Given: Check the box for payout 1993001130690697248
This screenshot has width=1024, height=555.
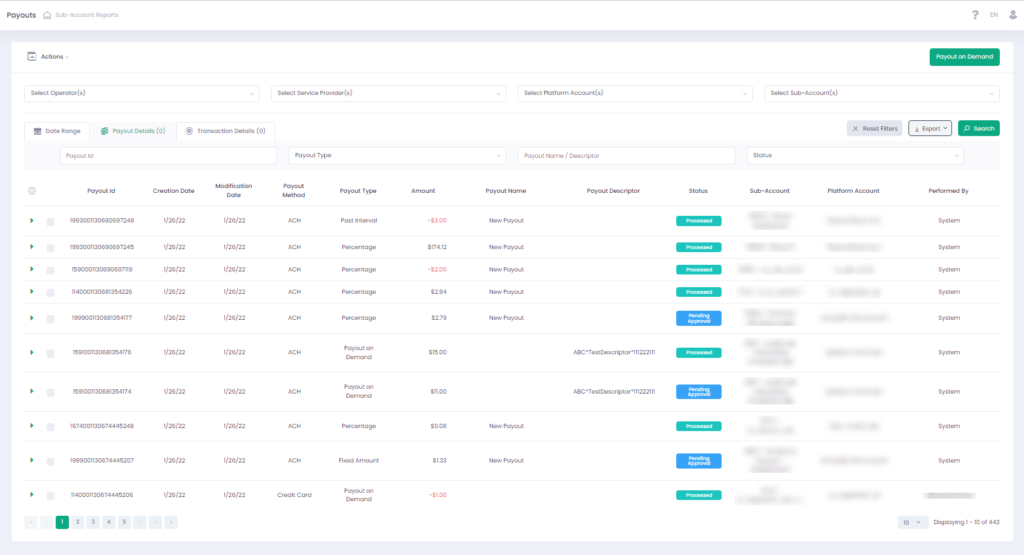Looking at the screenshot, I should click(x=50, y=221).
